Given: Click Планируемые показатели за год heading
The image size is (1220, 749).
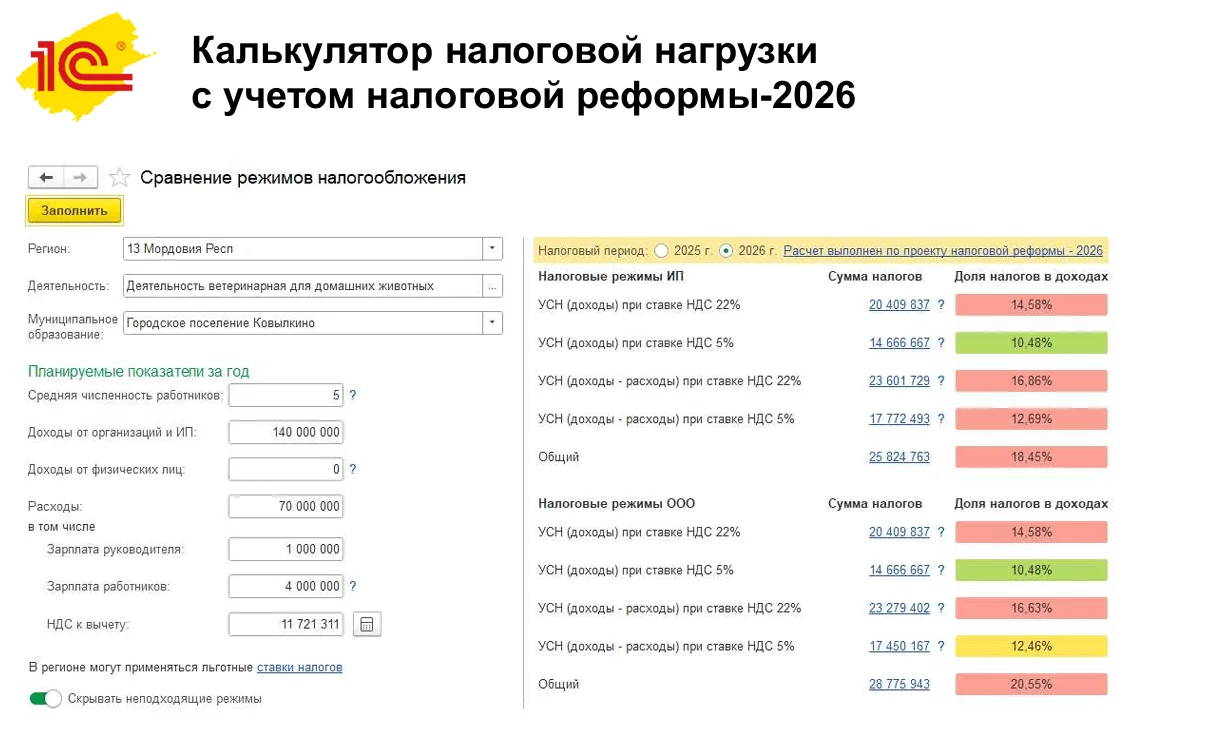Looking at the screenshot, I should coord(139,371).
